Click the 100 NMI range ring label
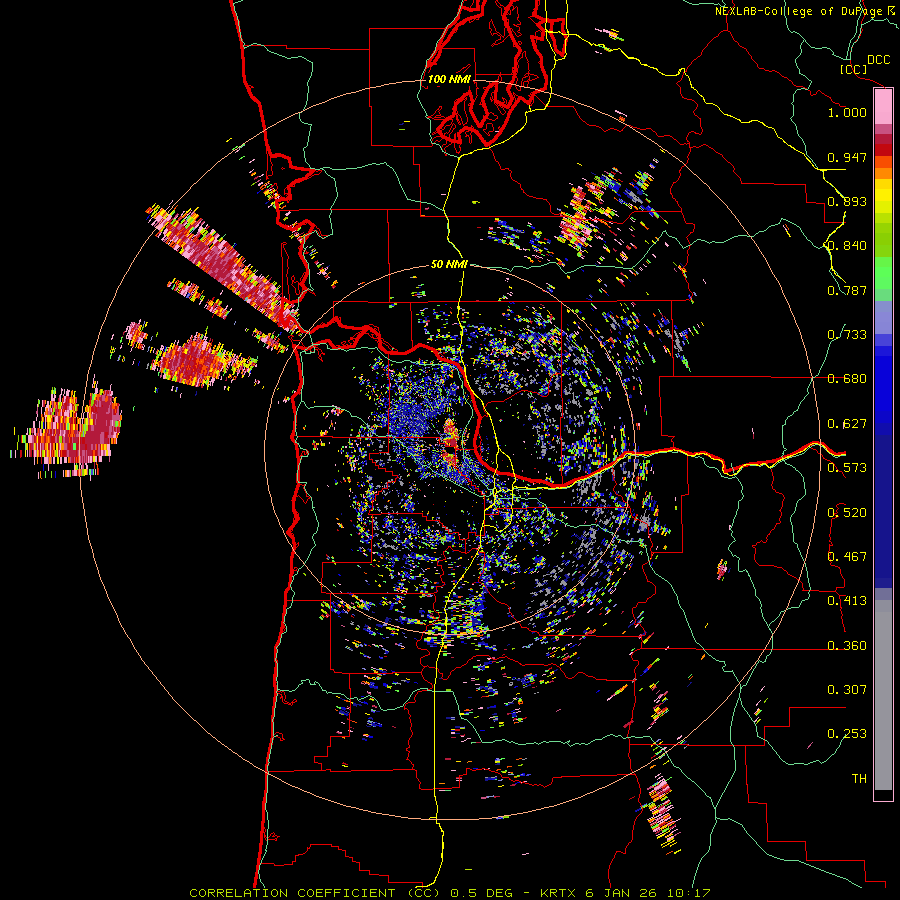The image size is (900, 900). [x=449, y=79]
